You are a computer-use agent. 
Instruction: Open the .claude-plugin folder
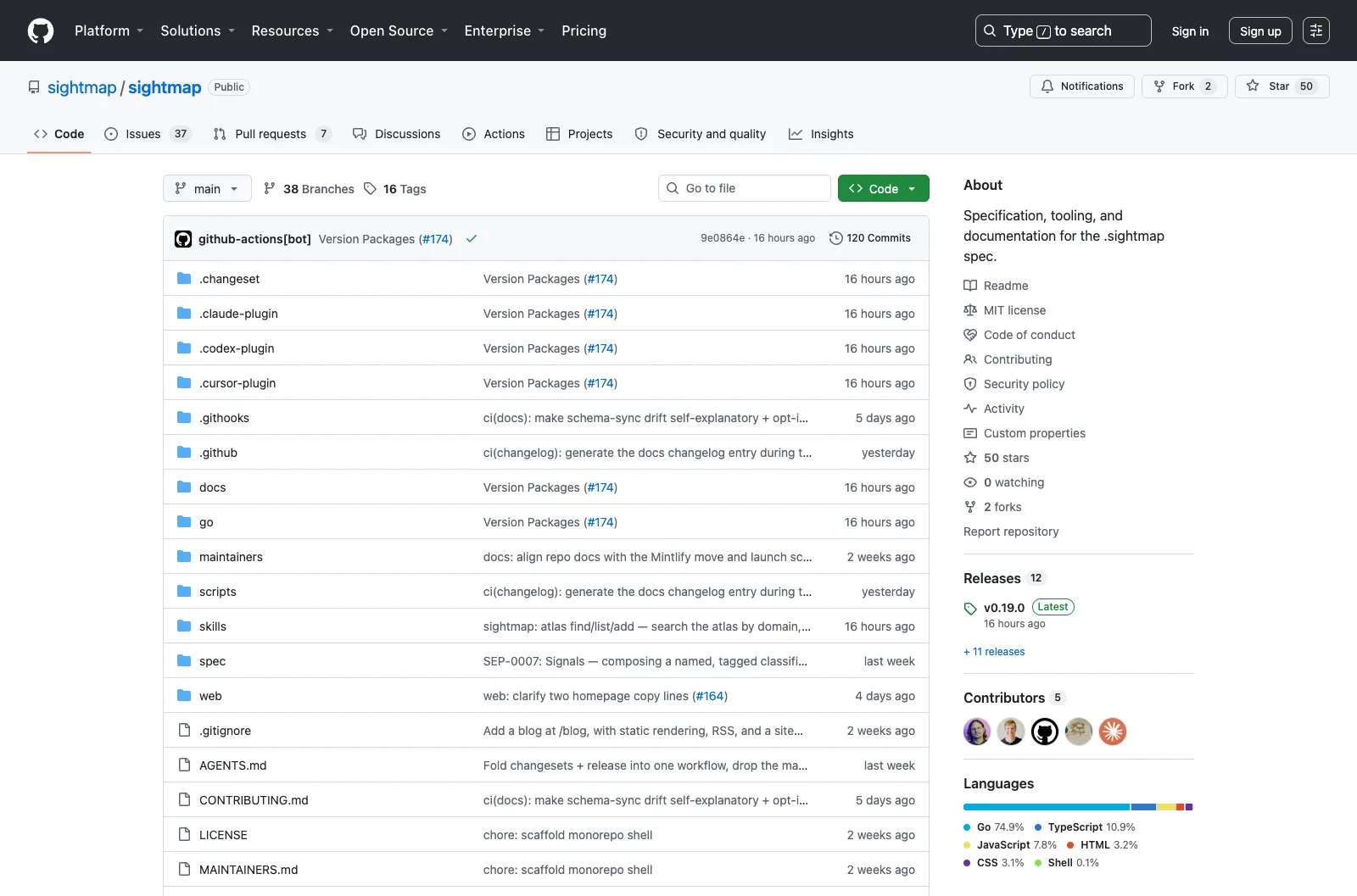[x=238, y=314]
